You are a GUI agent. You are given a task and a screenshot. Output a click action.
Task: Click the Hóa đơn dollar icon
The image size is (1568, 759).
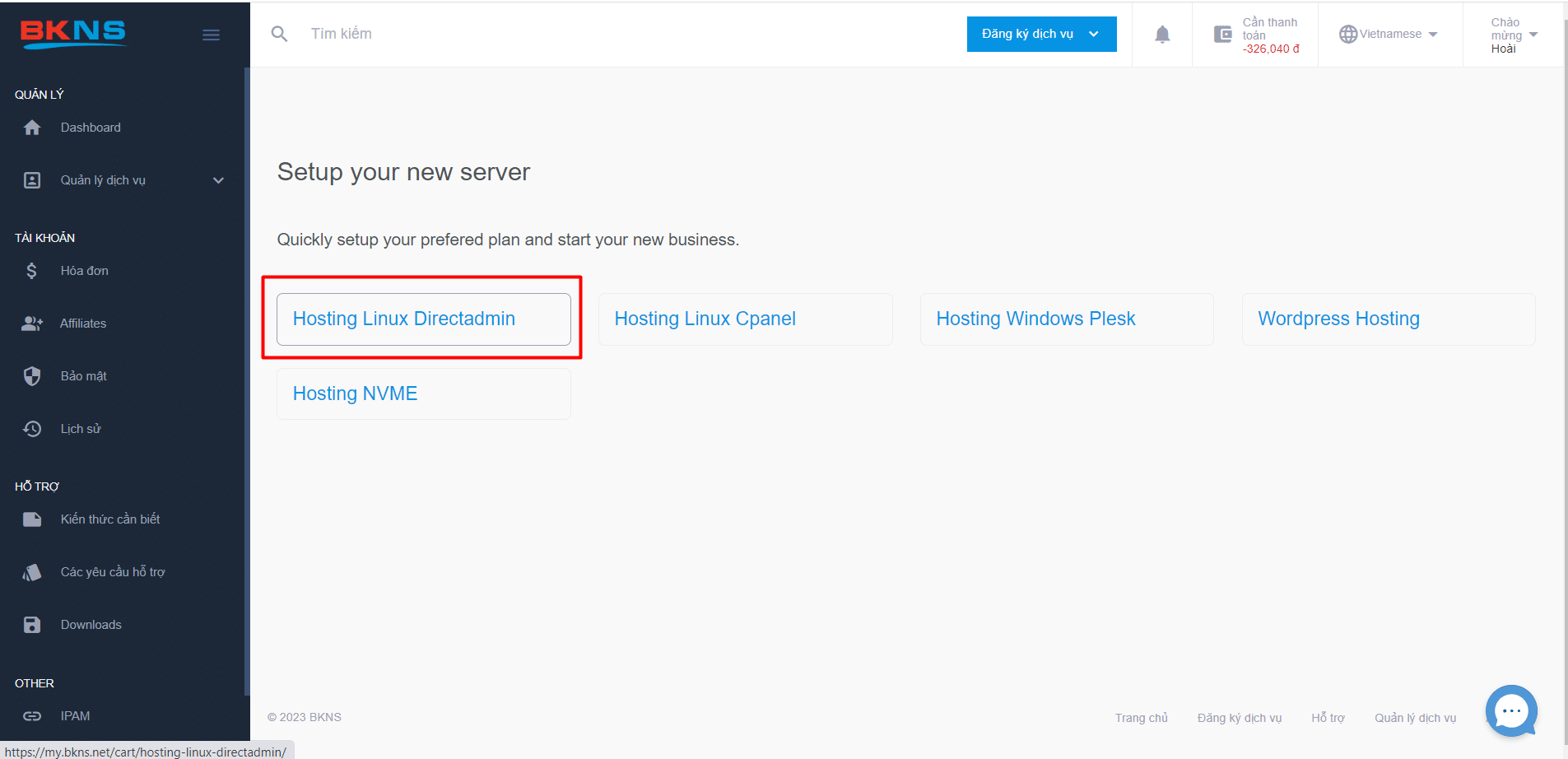pyautogui.click(x=31, y=271)
